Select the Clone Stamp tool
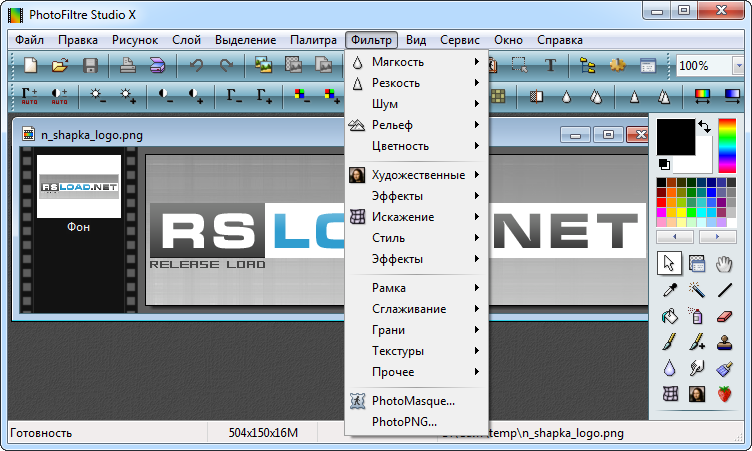This screenshot has width=752, height=451. point(724,342)
